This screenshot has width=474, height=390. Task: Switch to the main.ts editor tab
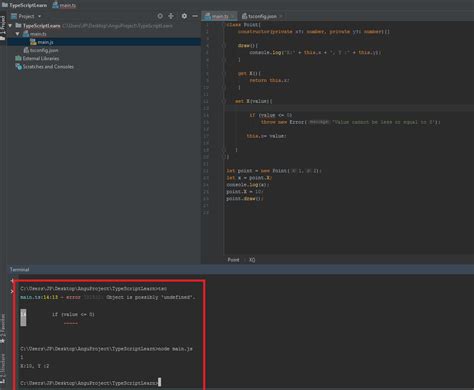pos(216,16)
